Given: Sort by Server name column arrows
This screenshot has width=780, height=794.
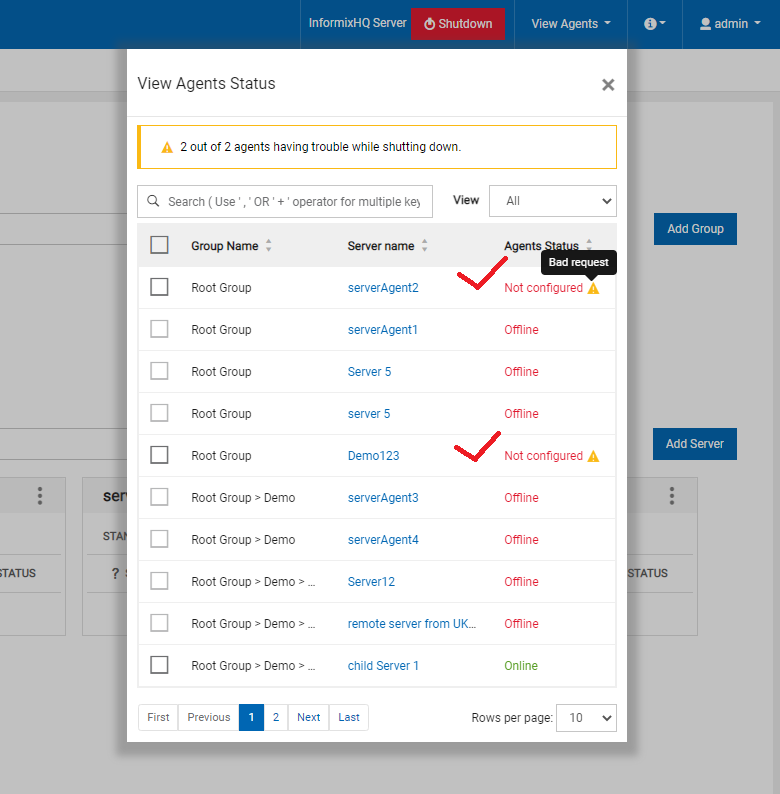Looking at the screenshot, I should 424,246.
